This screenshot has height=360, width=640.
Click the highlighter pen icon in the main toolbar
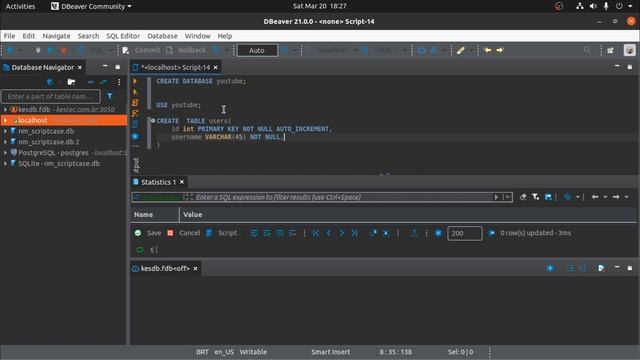point(461,50)
